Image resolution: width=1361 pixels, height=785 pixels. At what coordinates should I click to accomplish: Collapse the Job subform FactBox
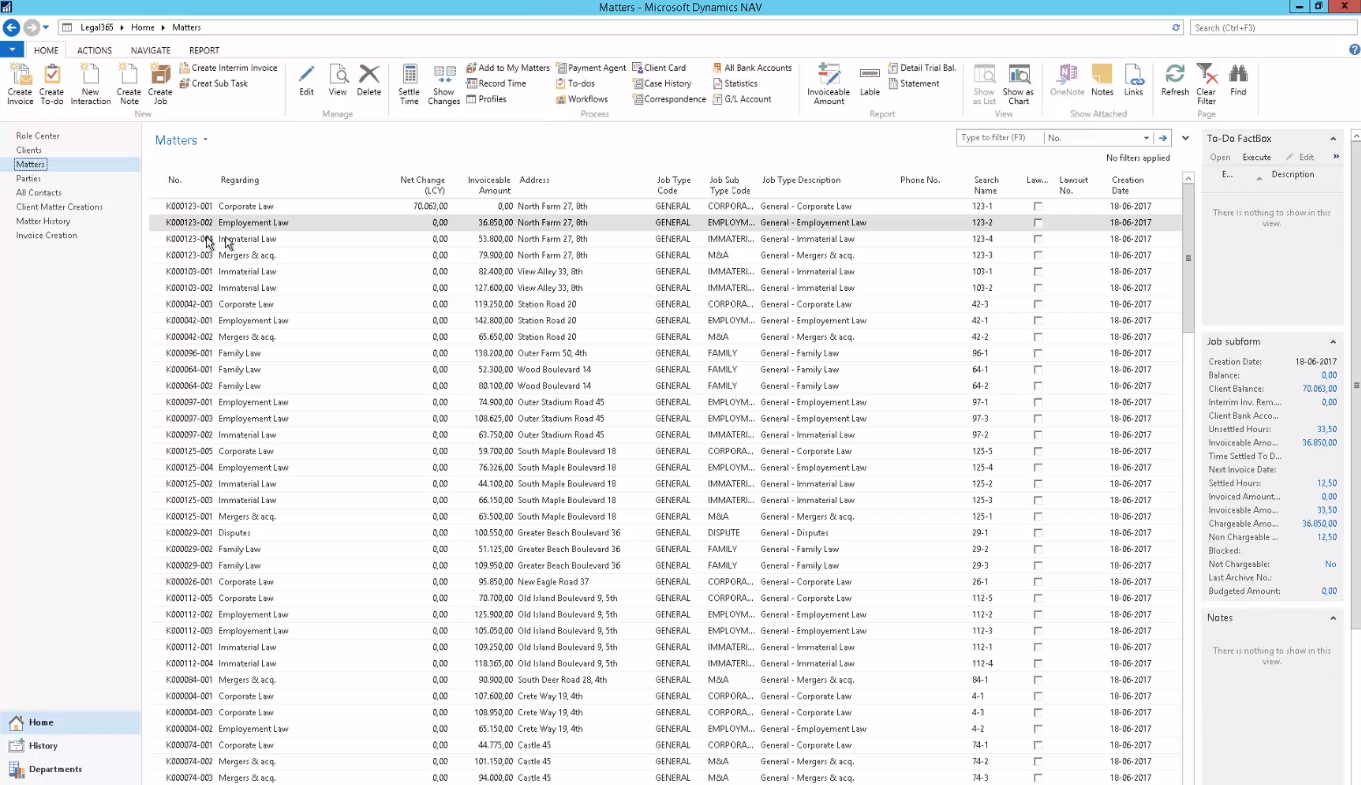1333,342
